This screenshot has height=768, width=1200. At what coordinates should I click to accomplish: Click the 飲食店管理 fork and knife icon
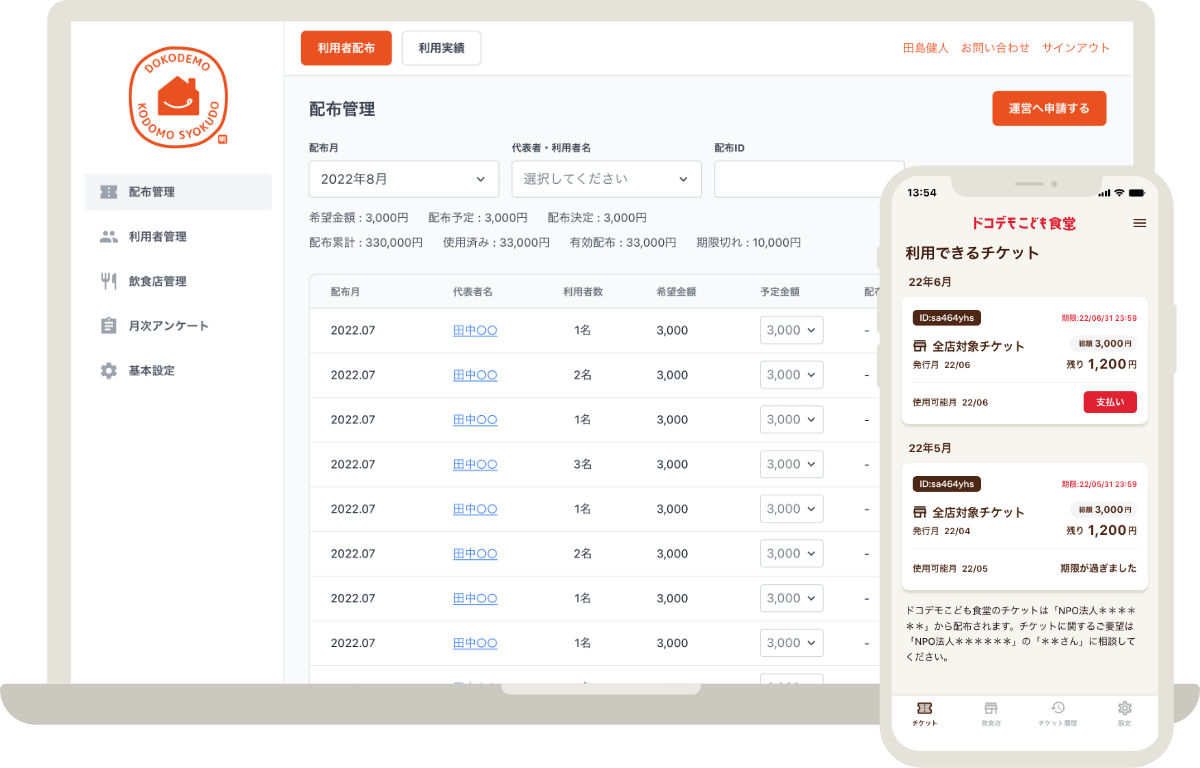tap(109, 281)
